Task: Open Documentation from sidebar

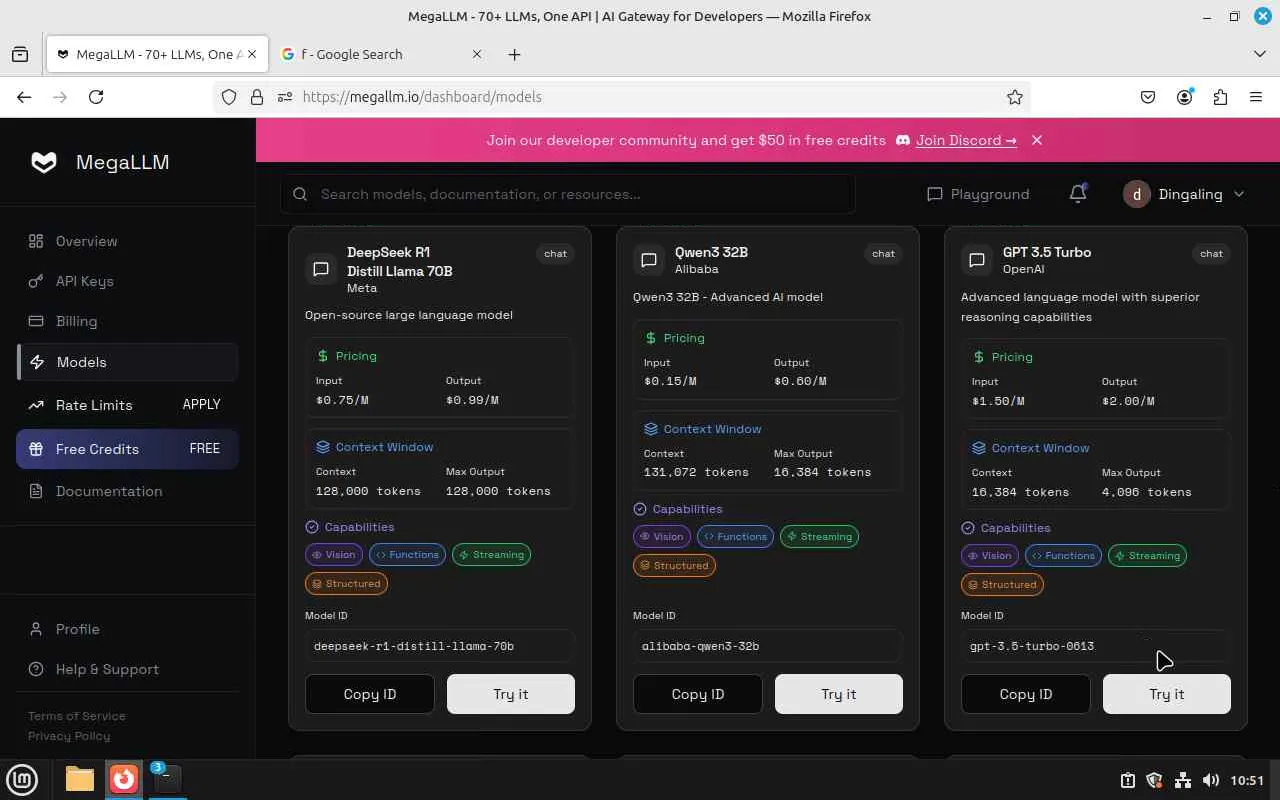Action: (x=127, y=491)
